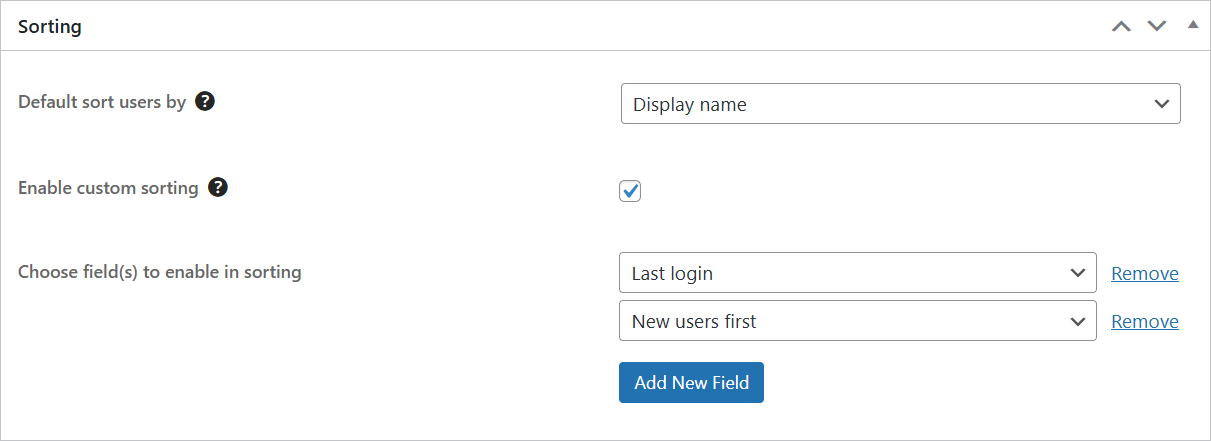This screenshot has width=1211, height=441.
Task: Click chevron arrow on Display name select
Action: pos(1161,104)
